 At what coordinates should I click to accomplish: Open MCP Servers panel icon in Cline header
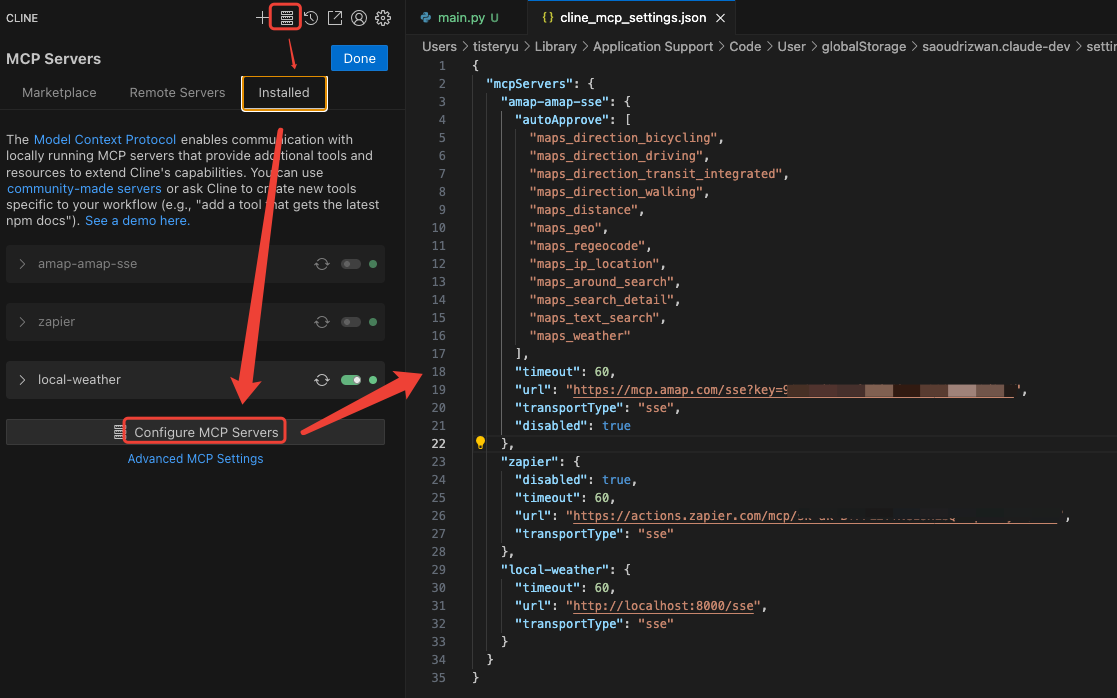(x=286, y=18)
